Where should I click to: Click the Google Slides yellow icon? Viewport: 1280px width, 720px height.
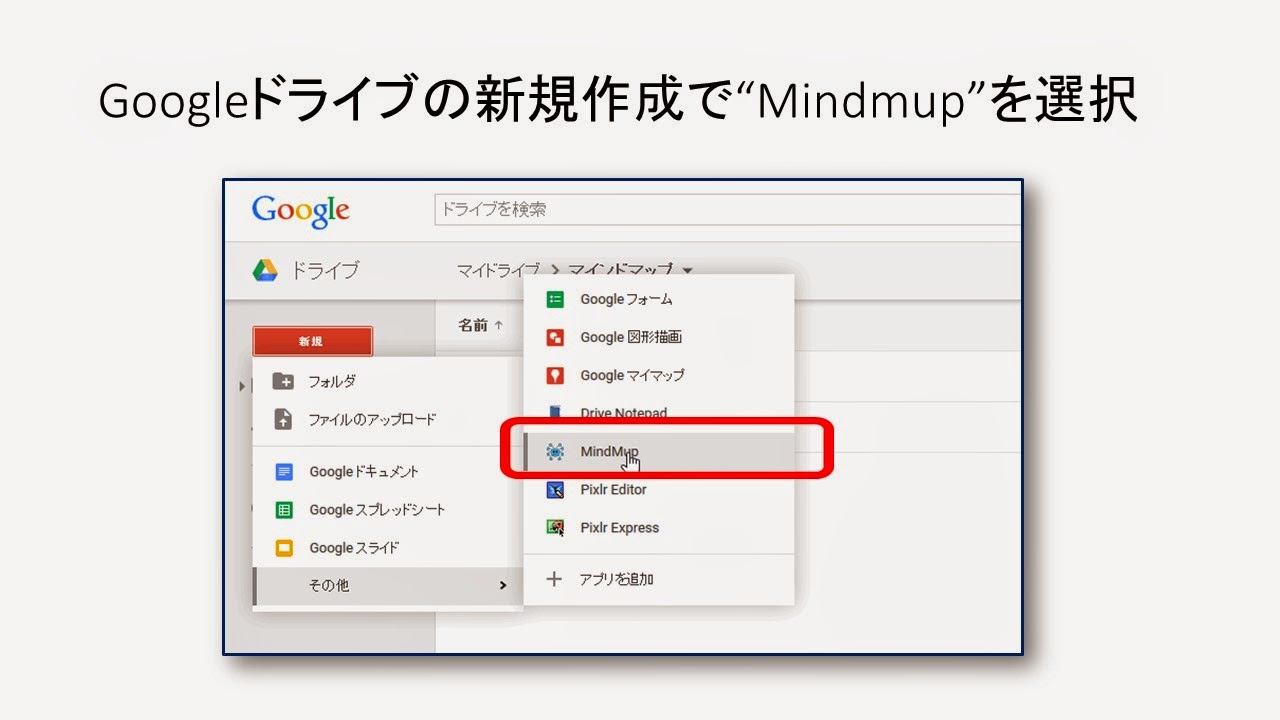point(284,548)
